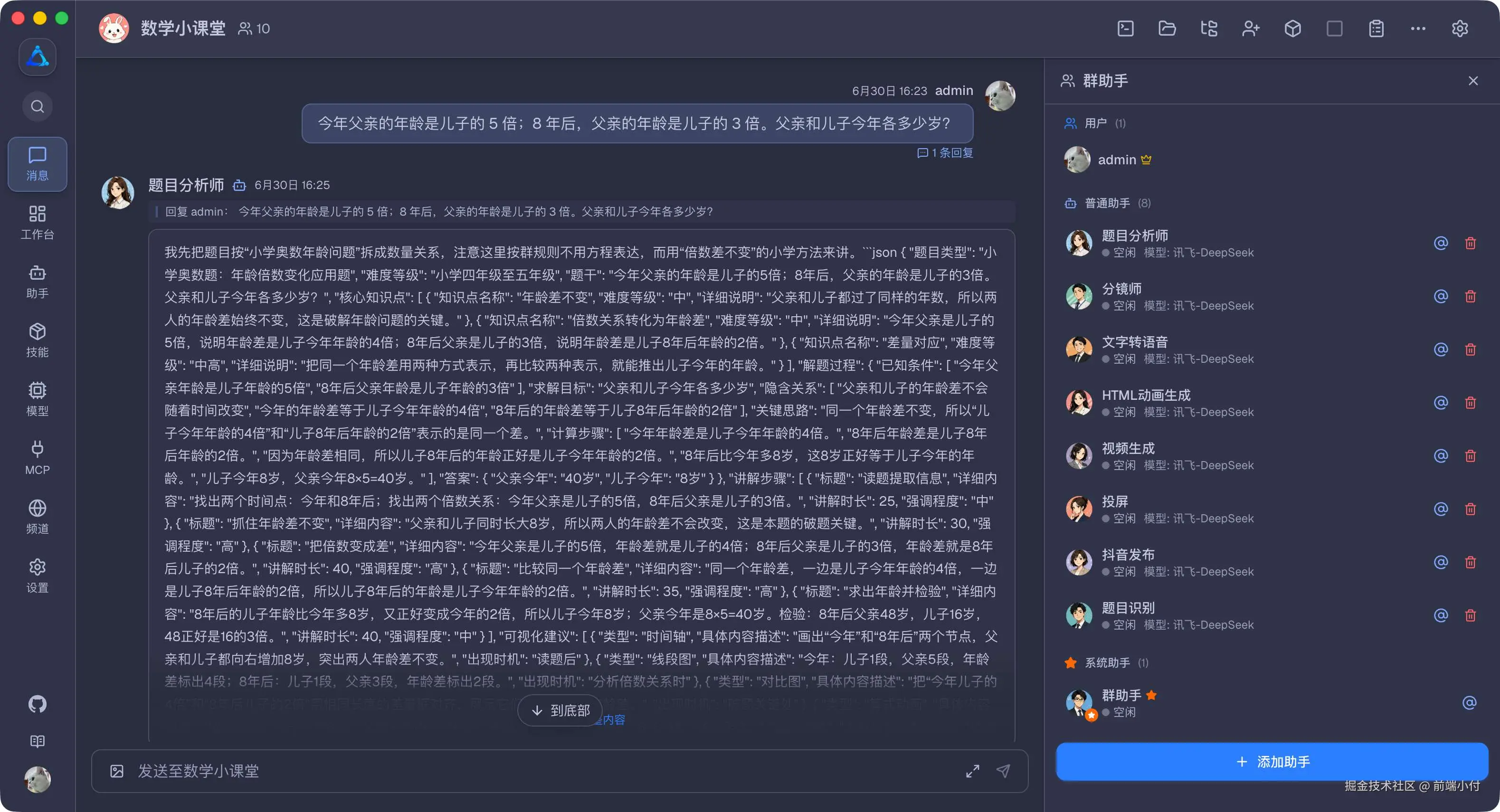
Task: Select the 抖音发布 assistant name
Action: (x=1128, y=554)
